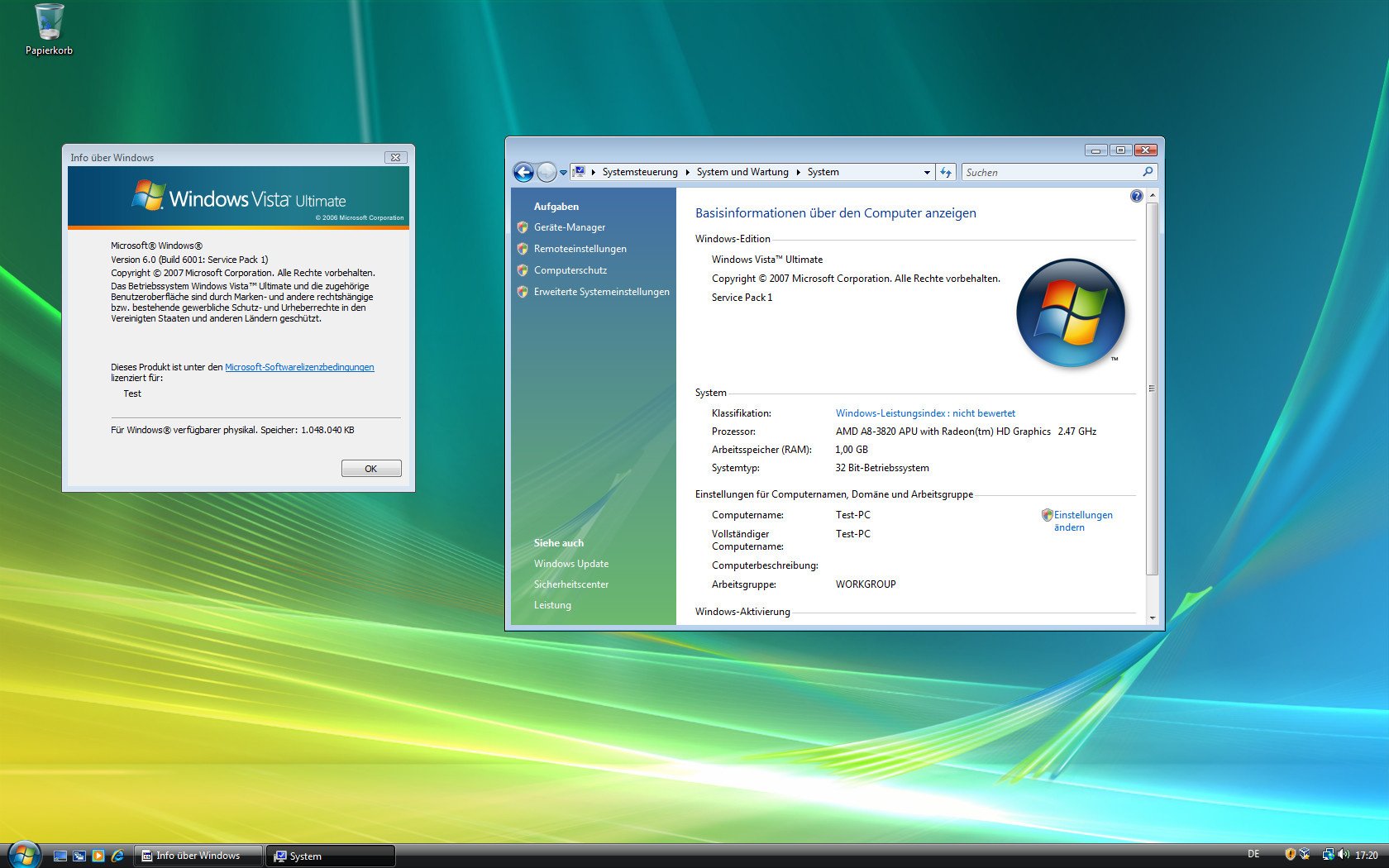Click the blue Help question mark icon

point(1137,196)
